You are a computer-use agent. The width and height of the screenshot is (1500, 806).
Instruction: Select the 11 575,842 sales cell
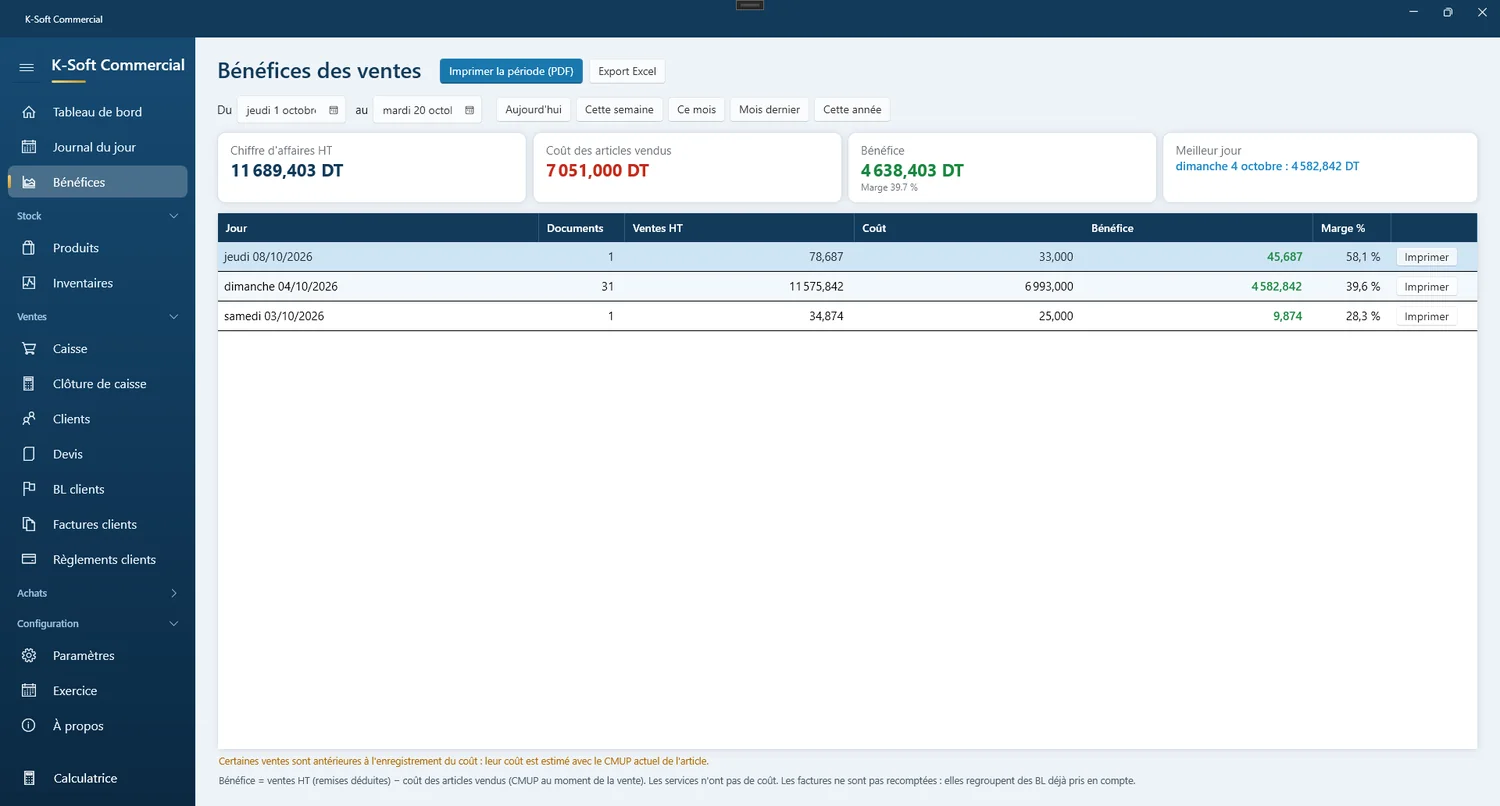click(x=739, y=287)
